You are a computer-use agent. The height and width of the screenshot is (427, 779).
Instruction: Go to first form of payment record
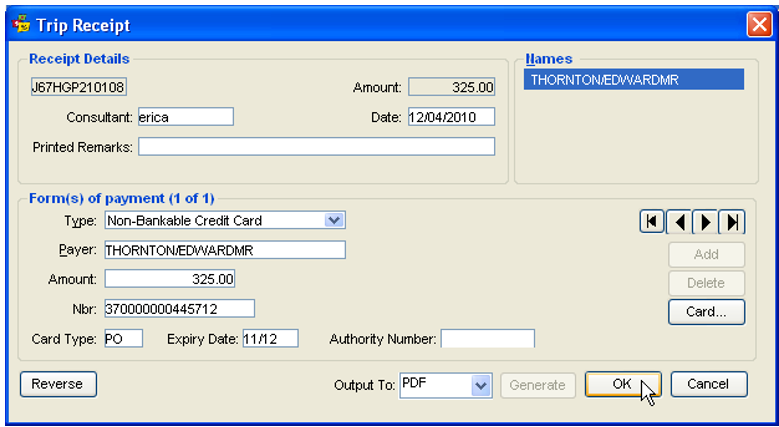click(x=652, y=222)
